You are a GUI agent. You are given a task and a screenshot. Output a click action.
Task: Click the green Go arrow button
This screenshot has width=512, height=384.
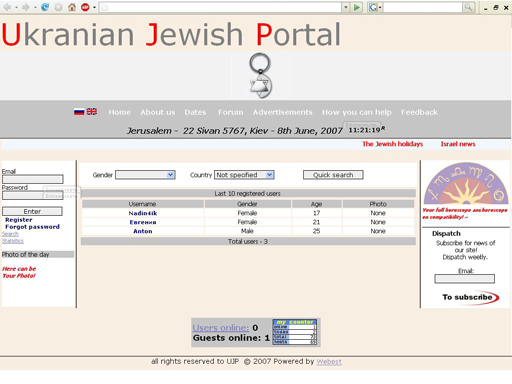pos(357,7)
